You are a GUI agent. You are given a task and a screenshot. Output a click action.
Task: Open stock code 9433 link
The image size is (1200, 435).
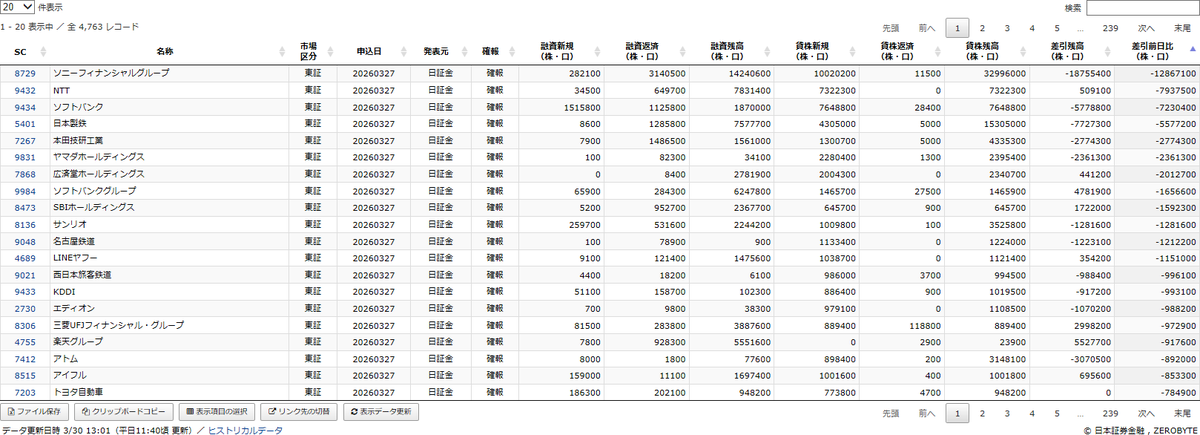pyautogui.click(x=25, y=291)
